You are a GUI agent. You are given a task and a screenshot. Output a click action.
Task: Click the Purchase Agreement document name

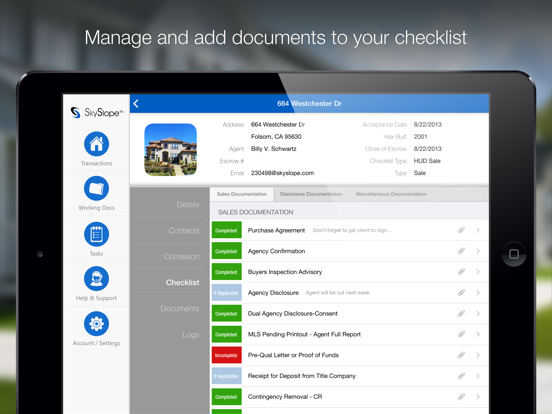[x=276, y=230]
